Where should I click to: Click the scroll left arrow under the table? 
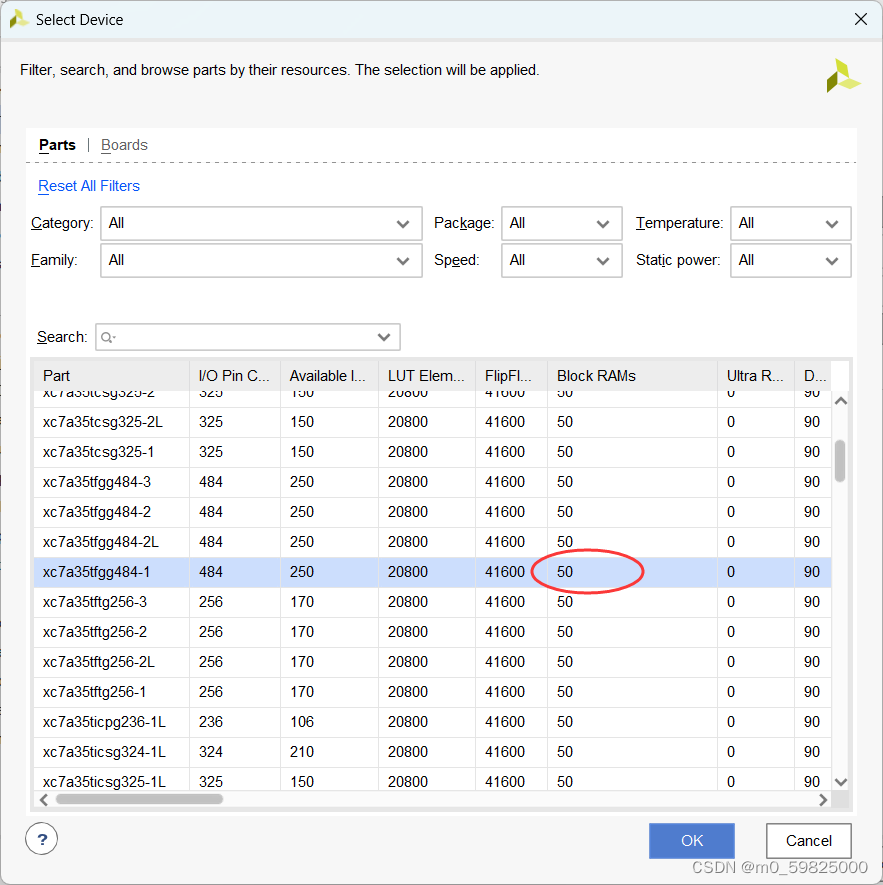point(43,799)
